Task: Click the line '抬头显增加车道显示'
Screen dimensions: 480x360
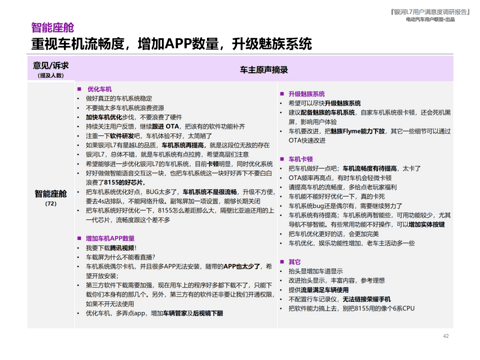Action: 316,271
